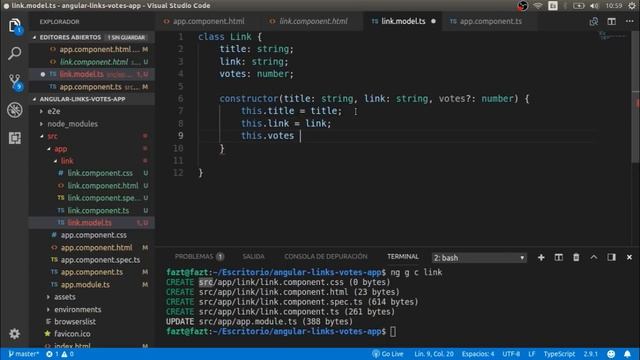640x360 pixels.
Task: Change indentation via Espacios: 4
Action: coord(478,354)
